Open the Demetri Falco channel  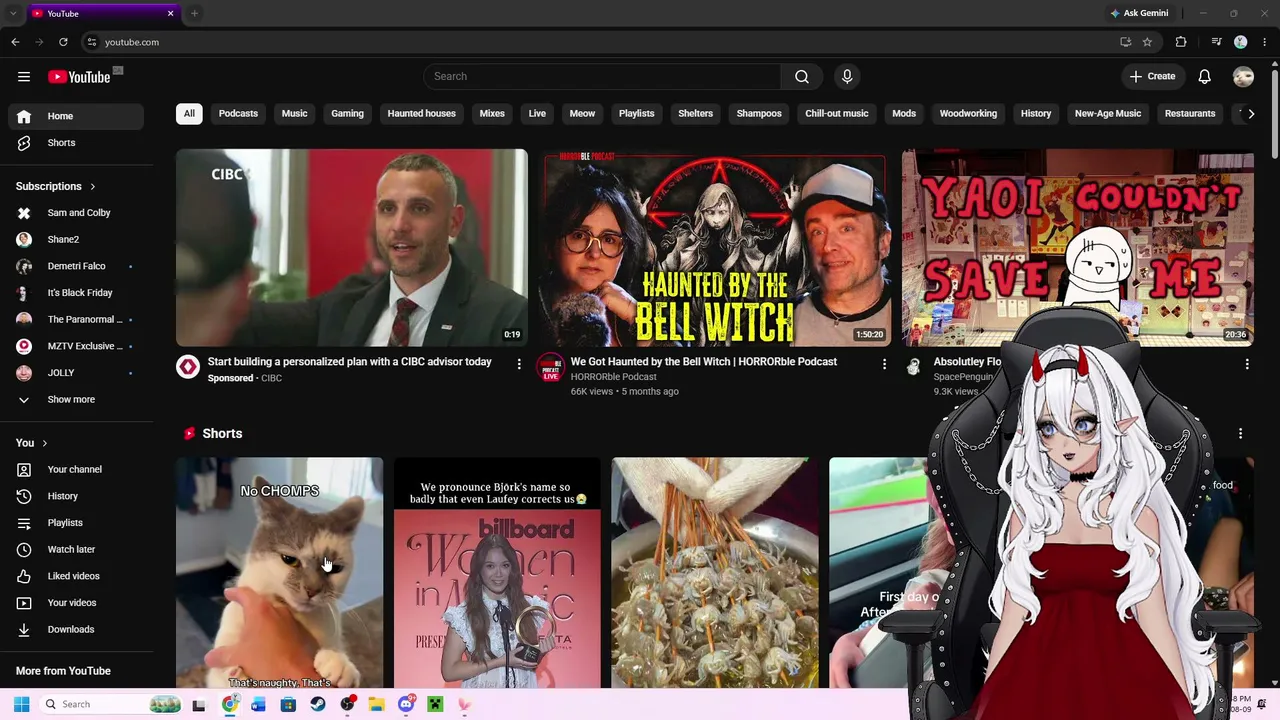tap(76, 266)
